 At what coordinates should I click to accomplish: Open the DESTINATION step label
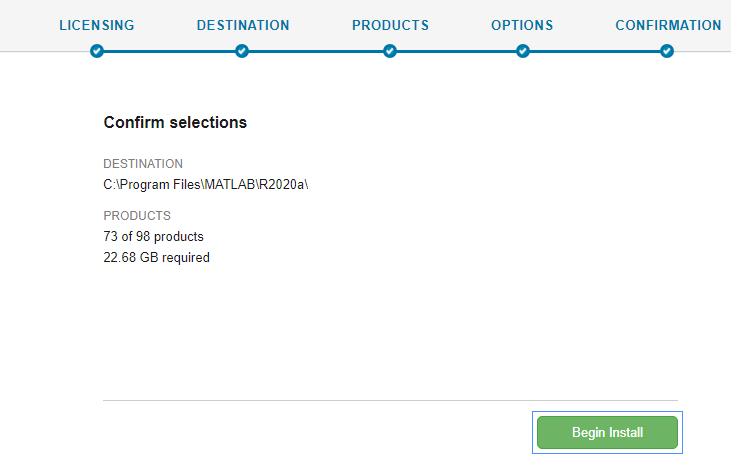tap(243, 25)
